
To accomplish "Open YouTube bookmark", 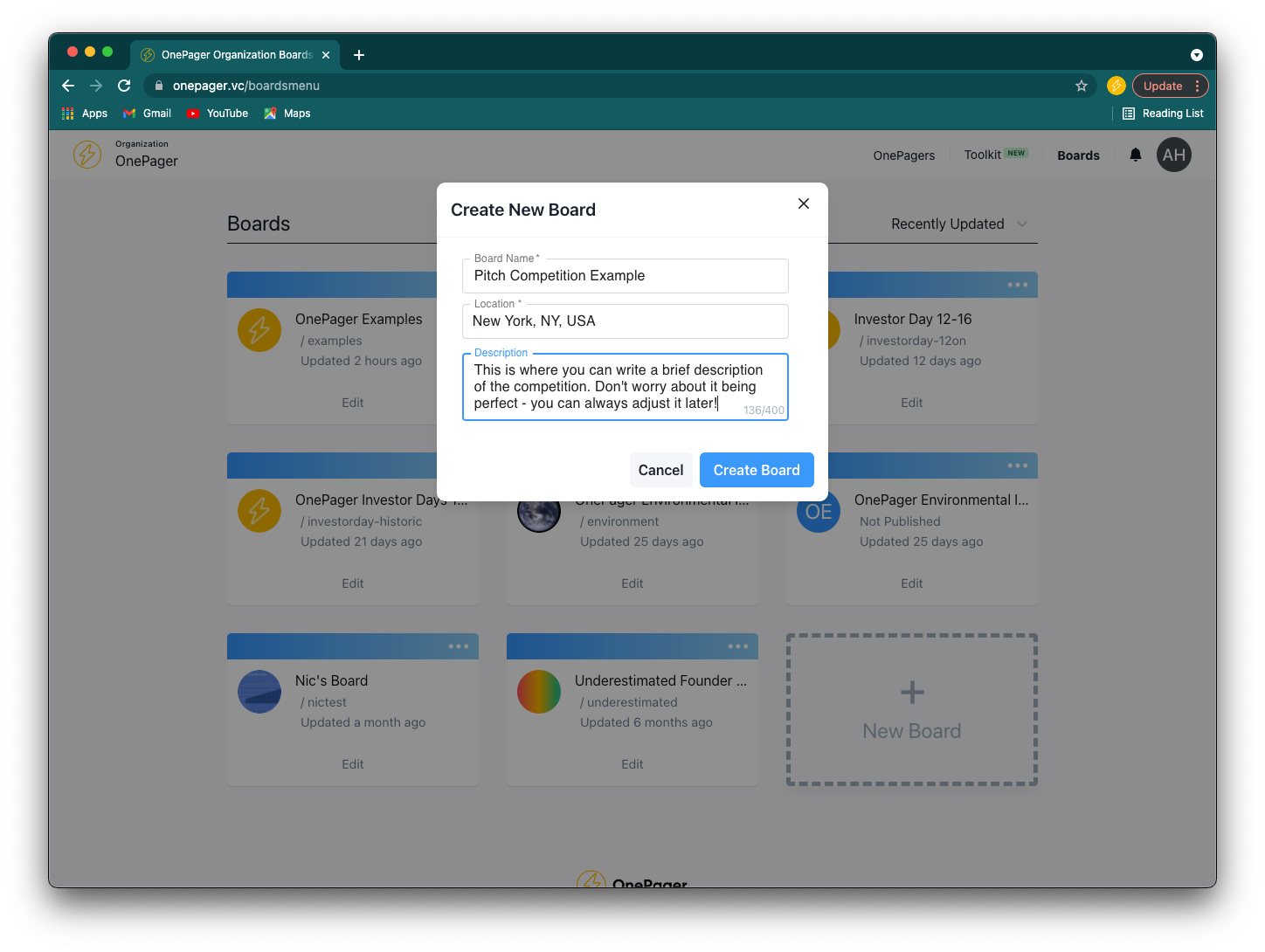I will pos(218,114).
